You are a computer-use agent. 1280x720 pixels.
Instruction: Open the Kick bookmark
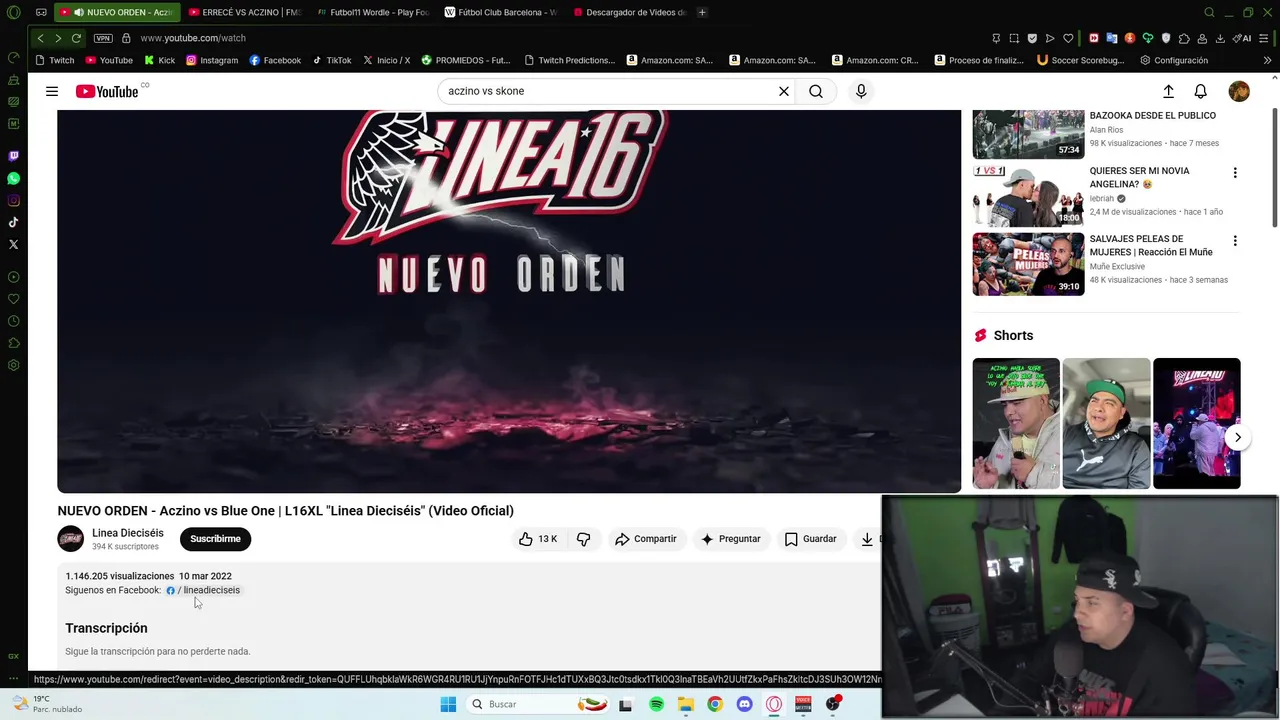point(160,60)
